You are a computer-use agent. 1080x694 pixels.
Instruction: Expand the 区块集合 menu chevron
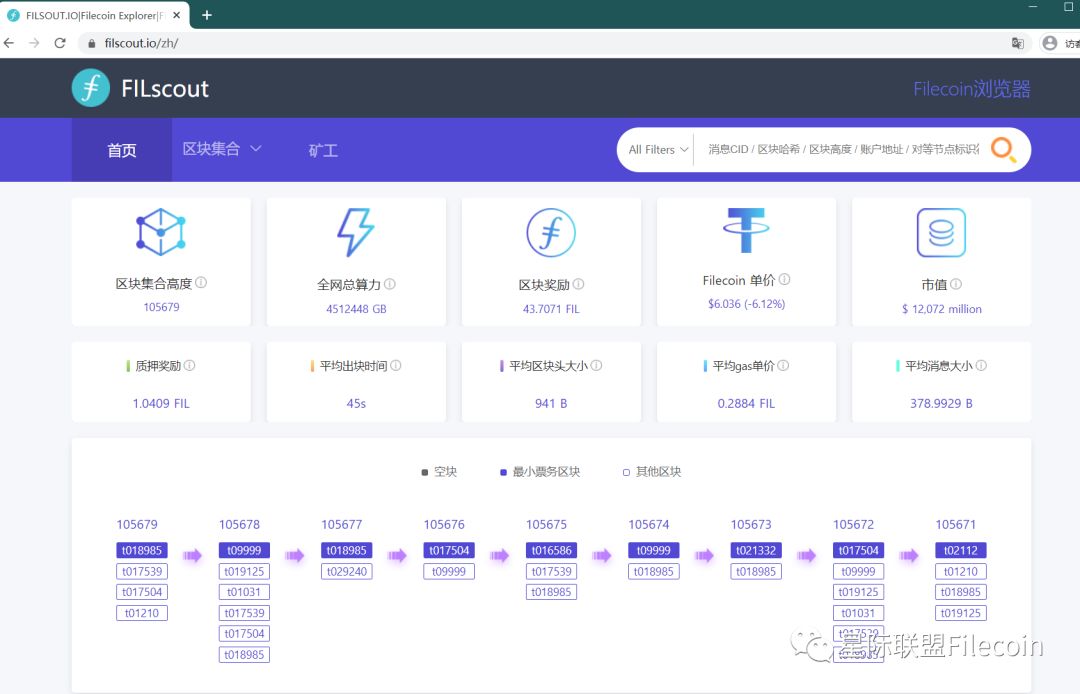click(256, 149)
